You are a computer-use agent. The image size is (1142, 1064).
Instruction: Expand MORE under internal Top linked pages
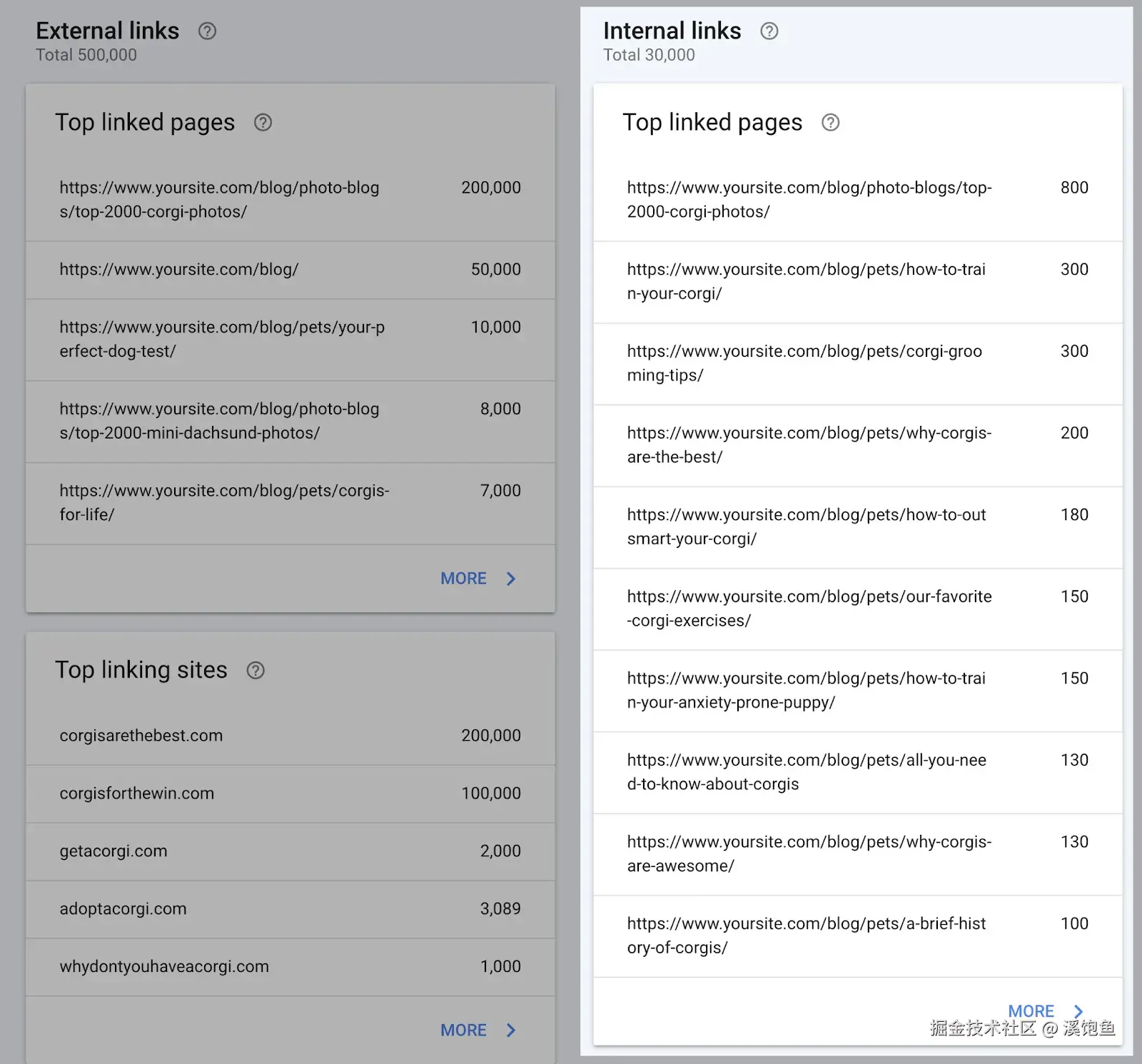click(1045, 1011)
